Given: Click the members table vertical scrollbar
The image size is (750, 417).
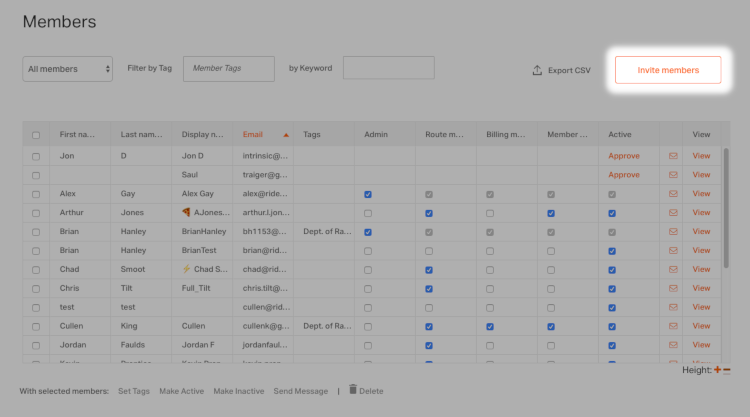Looking at the screenshot, I should (x=726, y=208).
